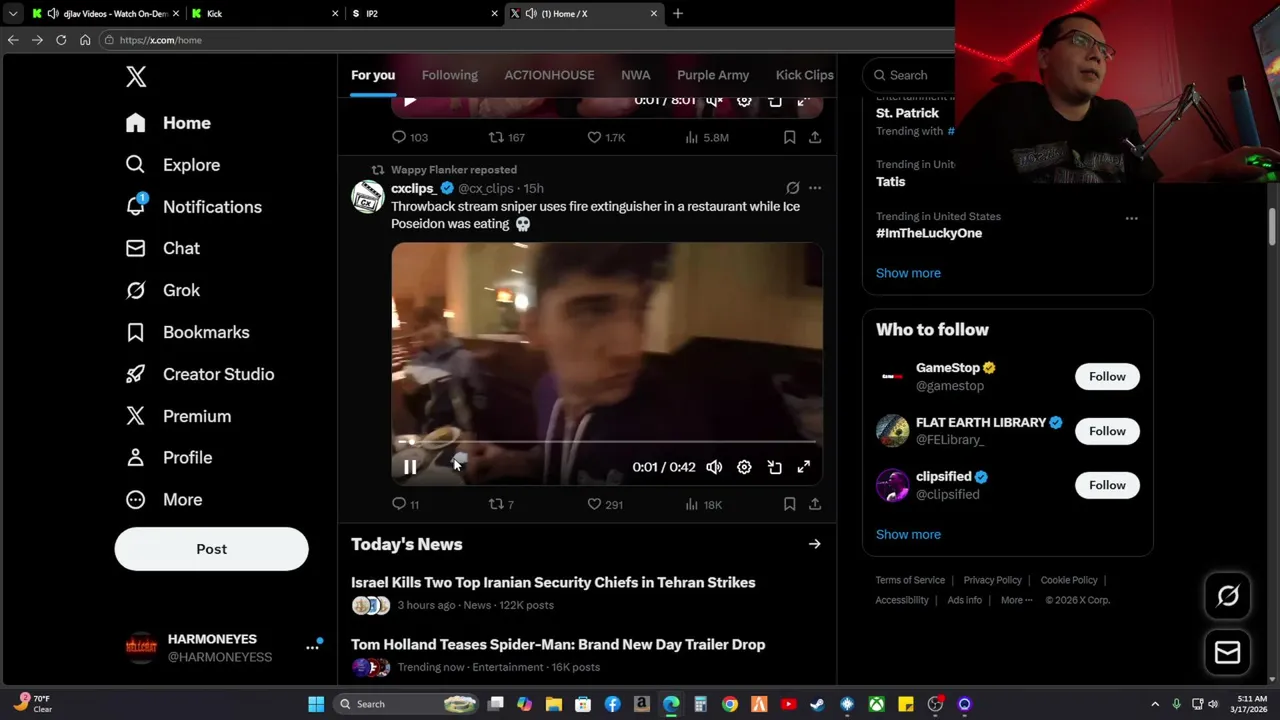Image resolution: width=1280 pixels, height=720 pixels.
Task: Bookmark the post with 5.8M views
Action: pyautogui.click(x=789, y=137)
